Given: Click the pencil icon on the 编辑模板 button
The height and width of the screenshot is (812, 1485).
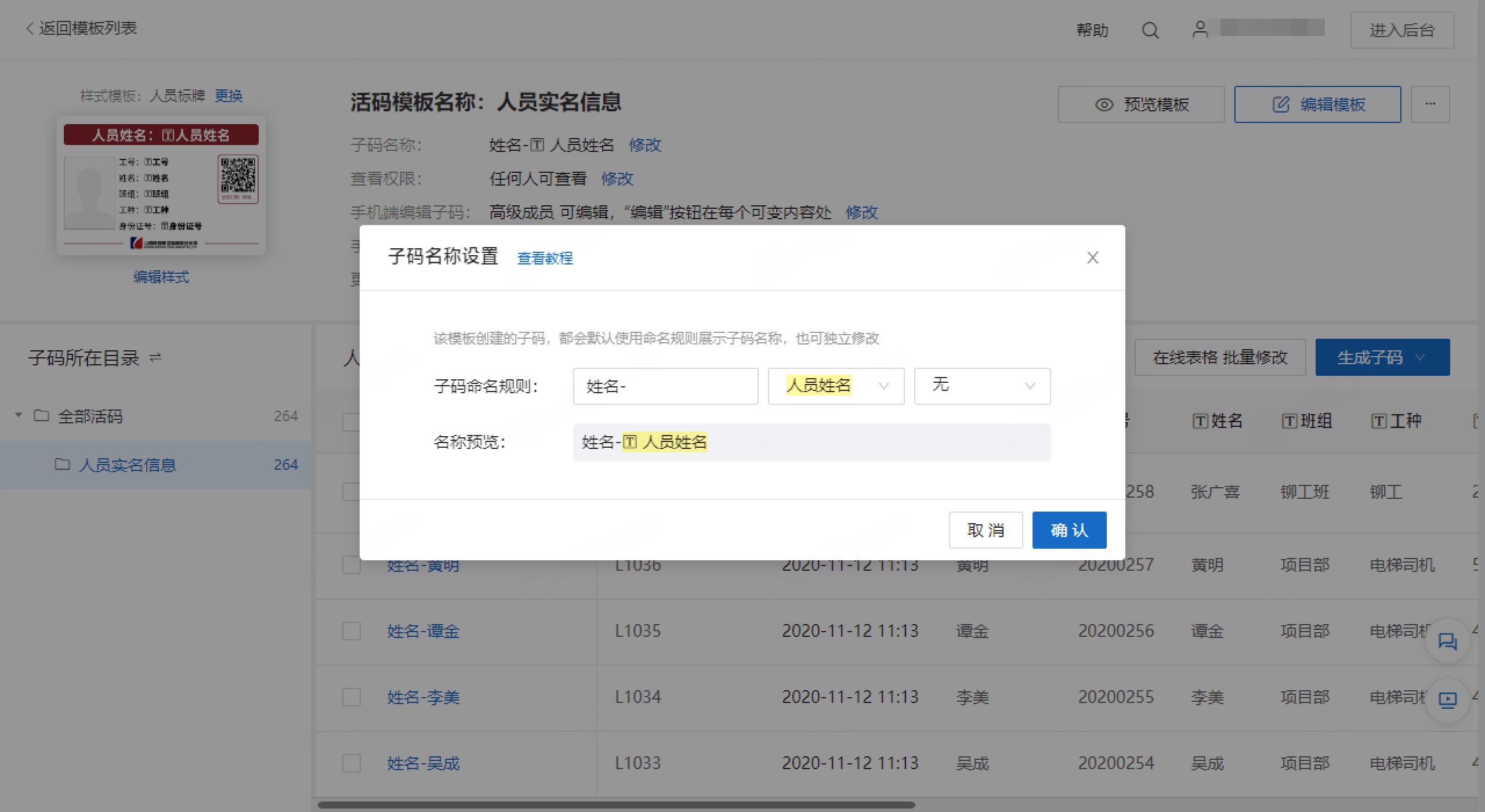Looking at the screenshot, I should [x=1281, y=104].
